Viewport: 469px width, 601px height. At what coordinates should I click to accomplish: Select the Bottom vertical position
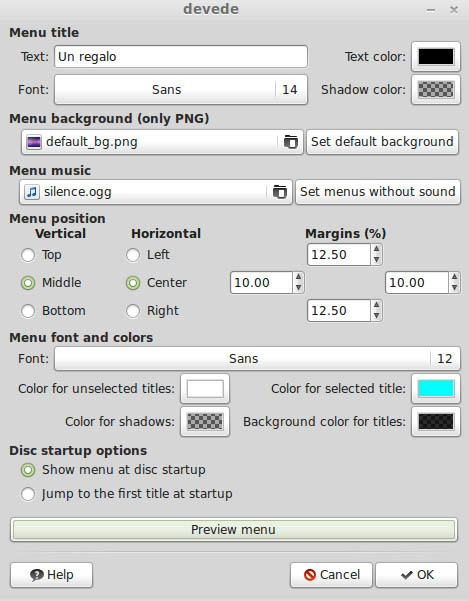click(x=28, y=311)
